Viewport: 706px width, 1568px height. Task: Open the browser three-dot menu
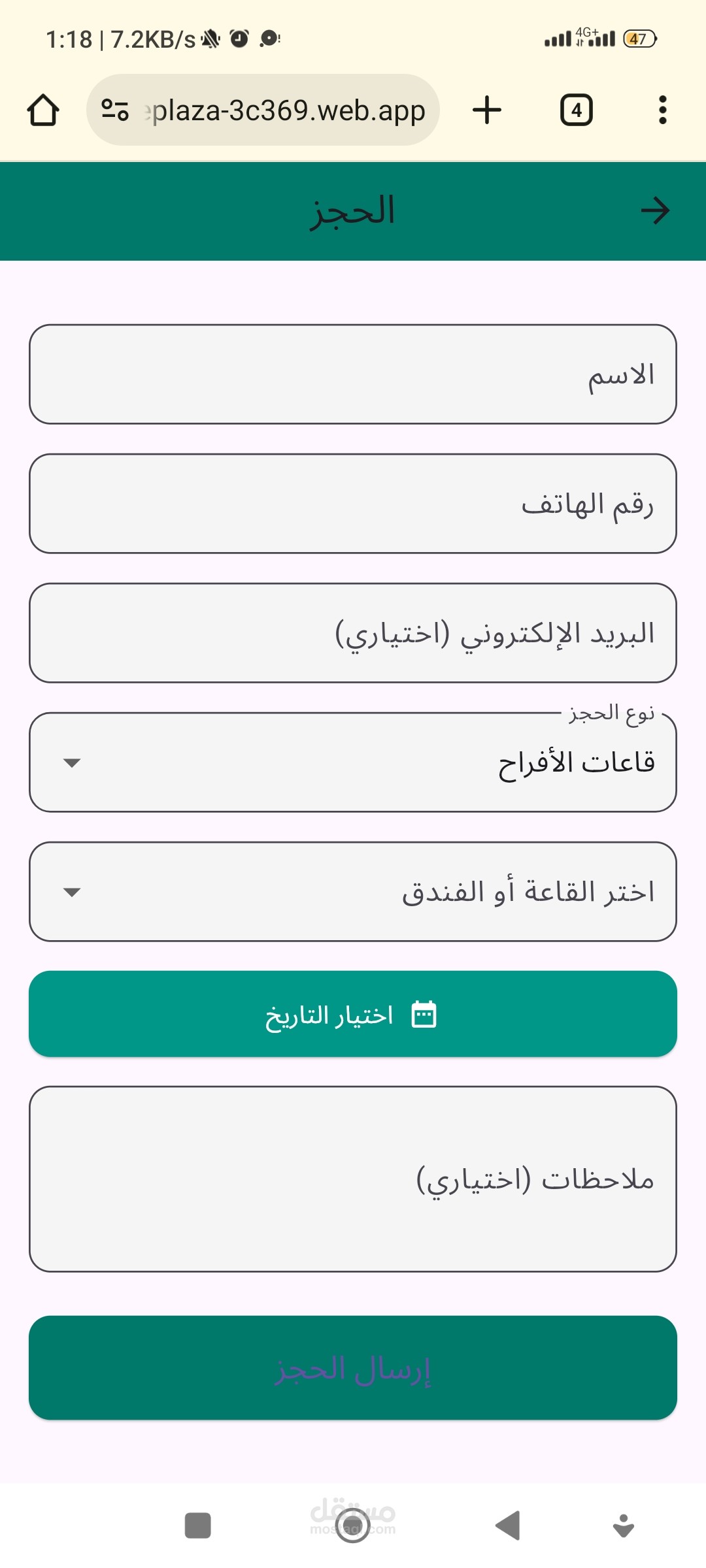click(663, 110)
